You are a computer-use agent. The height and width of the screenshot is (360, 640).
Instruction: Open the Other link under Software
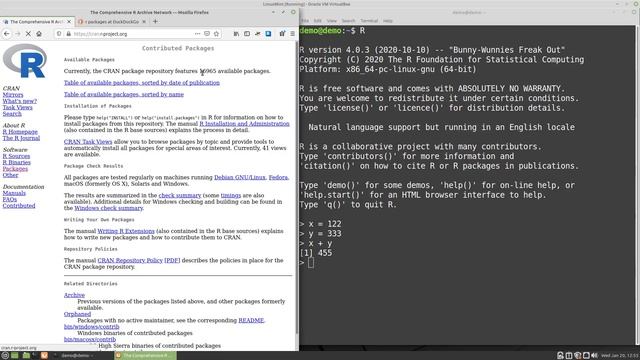click(10, 175)
